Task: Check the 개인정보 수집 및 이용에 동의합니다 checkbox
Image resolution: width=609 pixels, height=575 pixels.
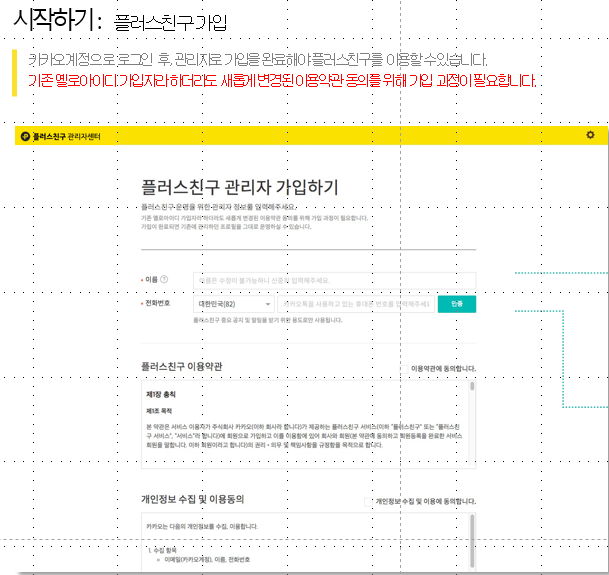Action: (x=368, y=502)
